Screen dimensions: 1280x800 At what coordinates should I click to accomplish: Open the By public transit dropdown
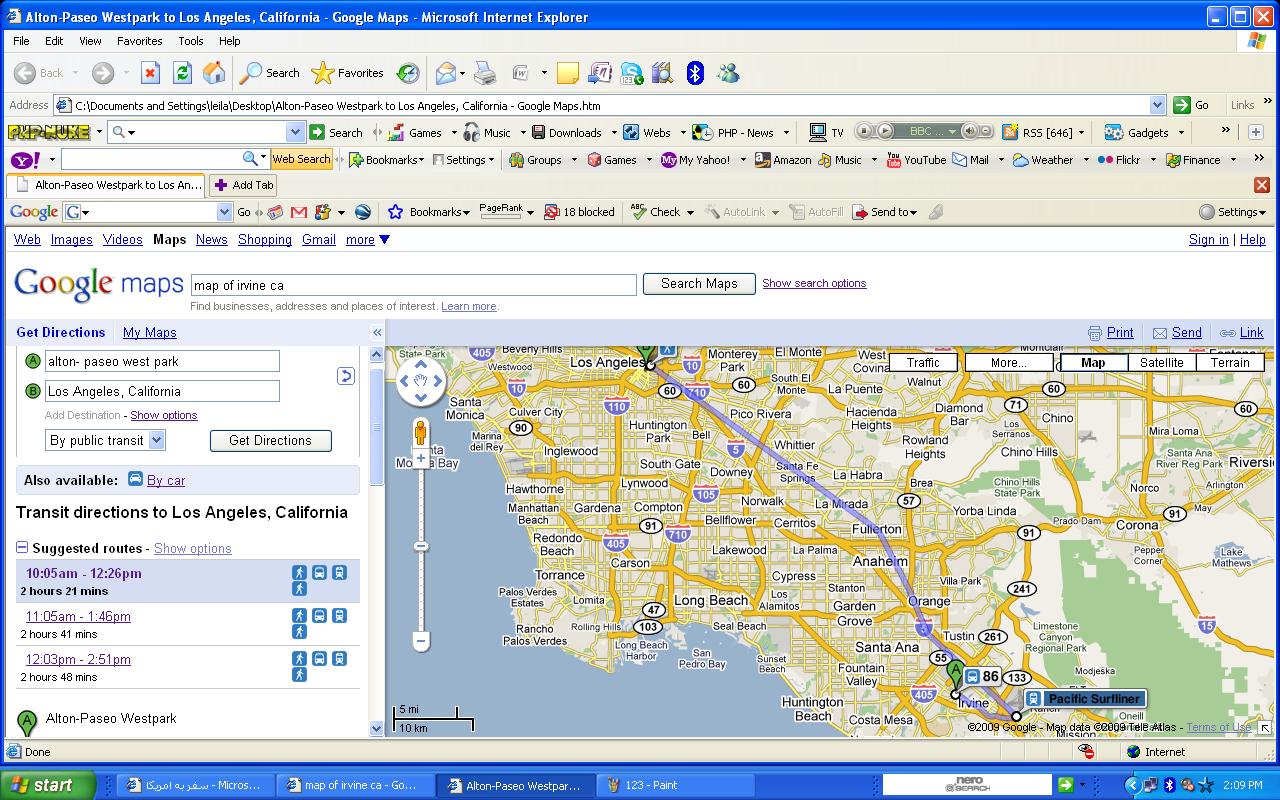105,440
